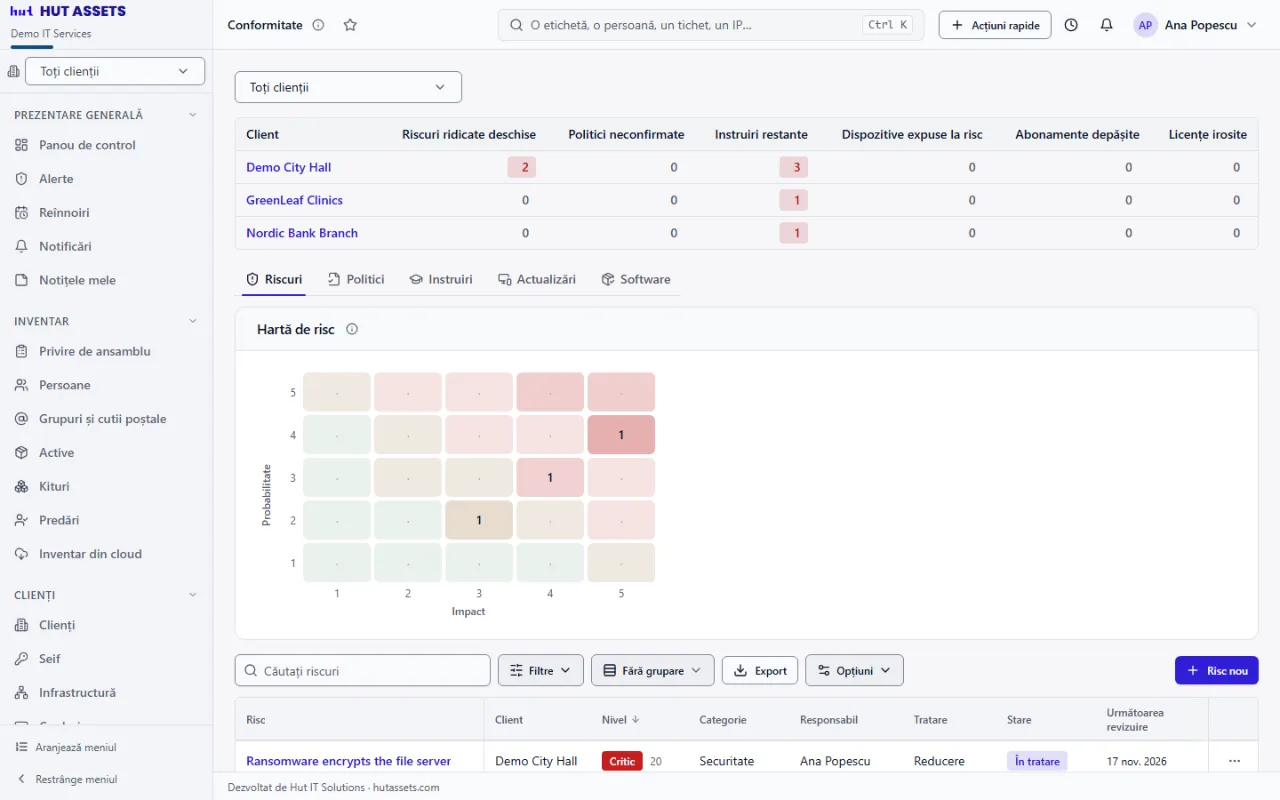Switch to the Actualizări tab
Viewport: 1280px width, 800px height.
[x=537, y=279]
